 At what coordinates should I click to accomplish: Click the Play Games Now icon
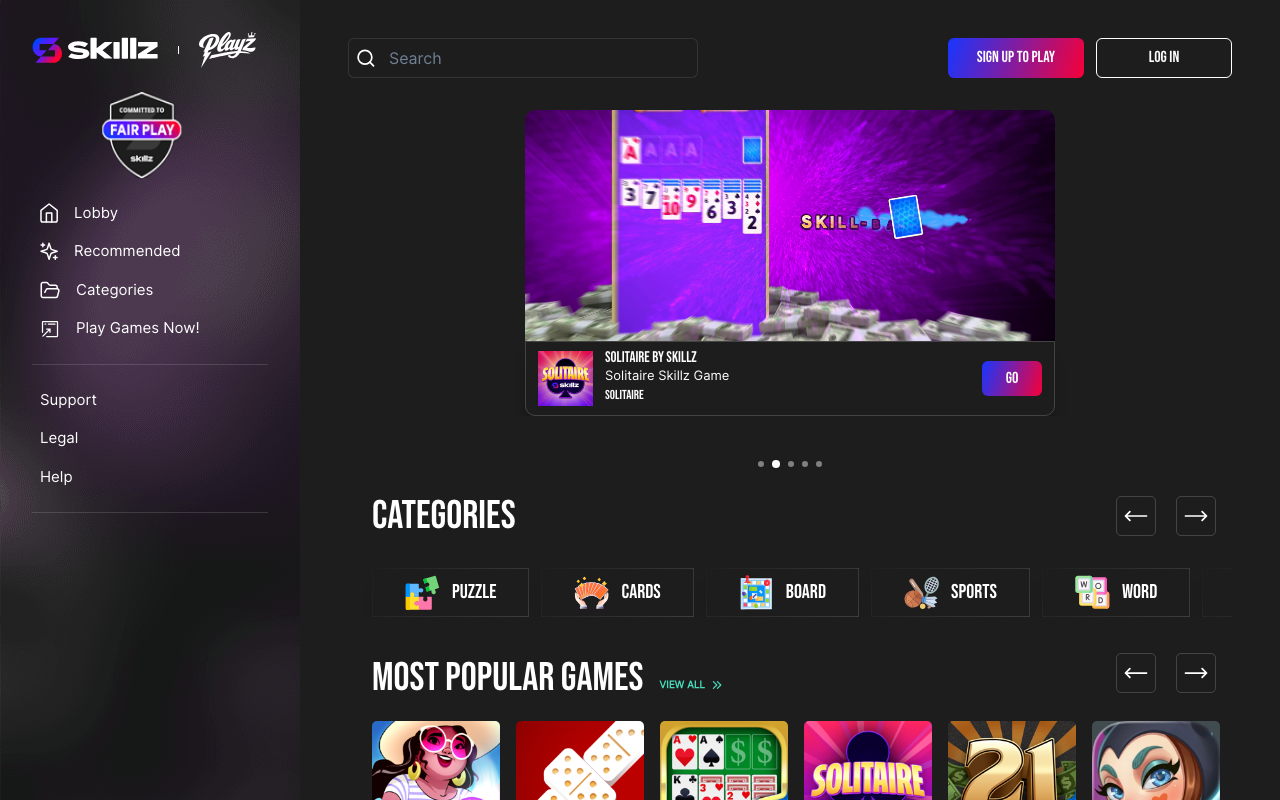point(50,328)
